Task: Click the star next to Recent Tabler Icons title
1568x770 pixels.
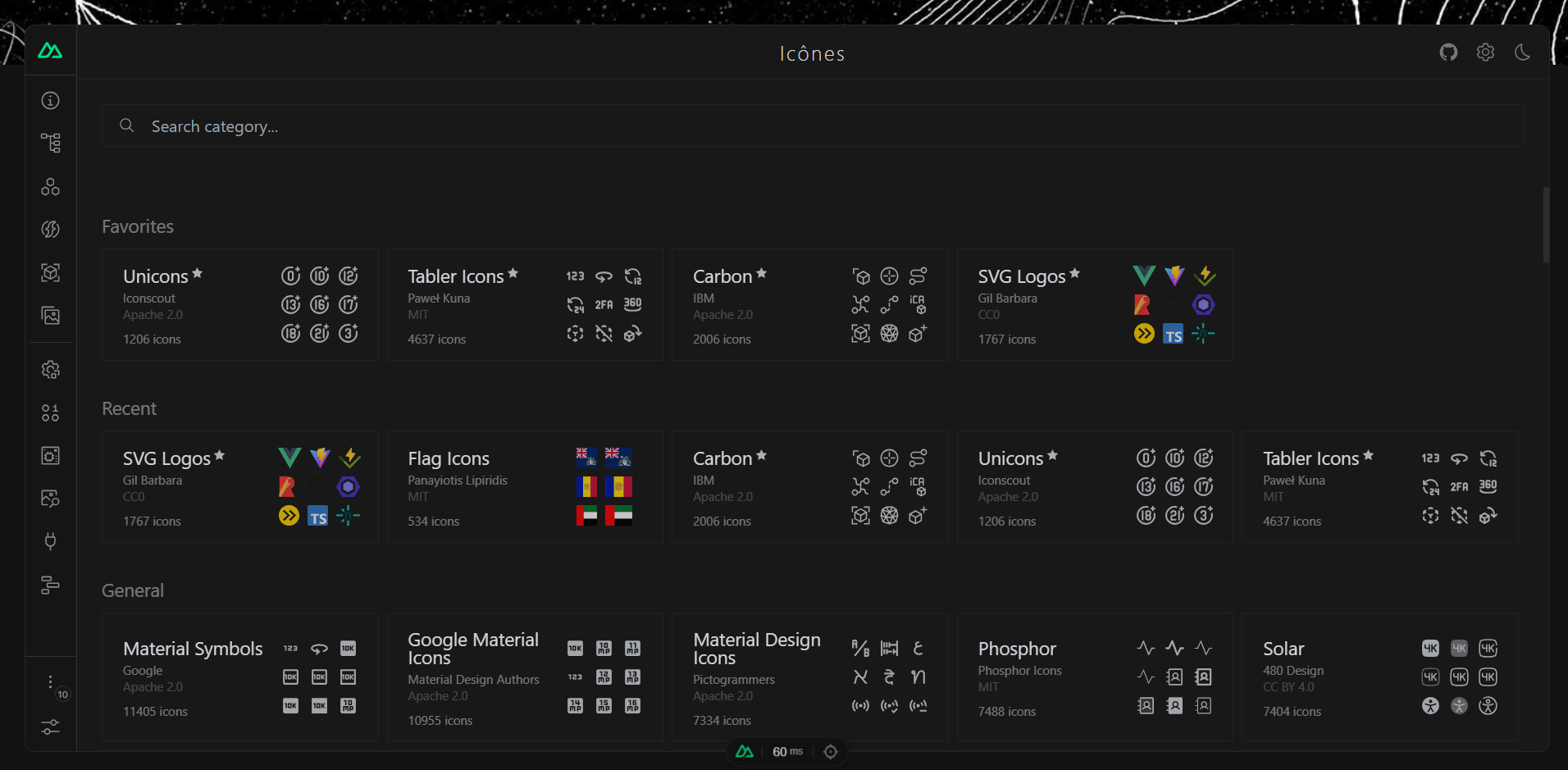Action: coord(1368,455)
